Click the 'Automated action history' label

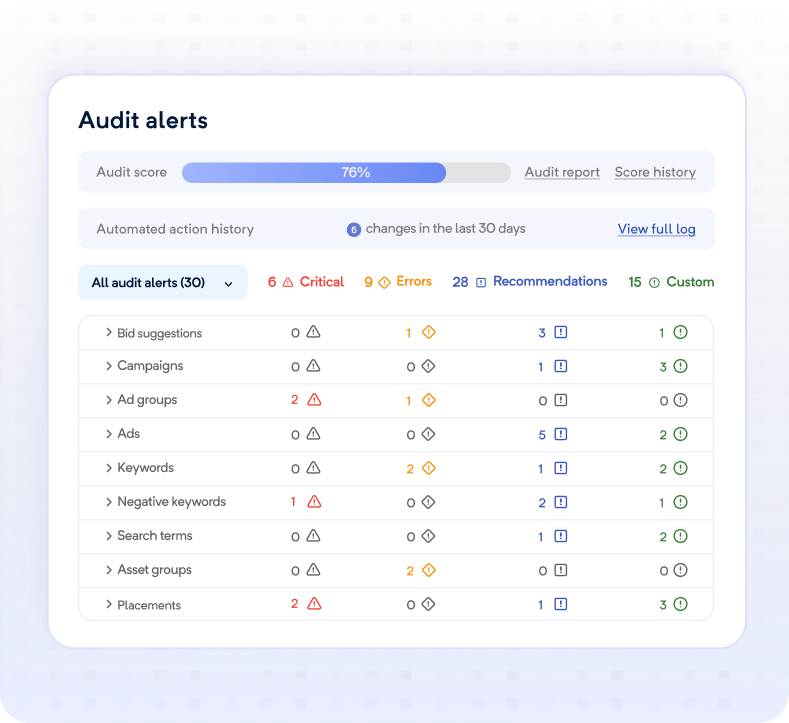[x=175, y=229]
